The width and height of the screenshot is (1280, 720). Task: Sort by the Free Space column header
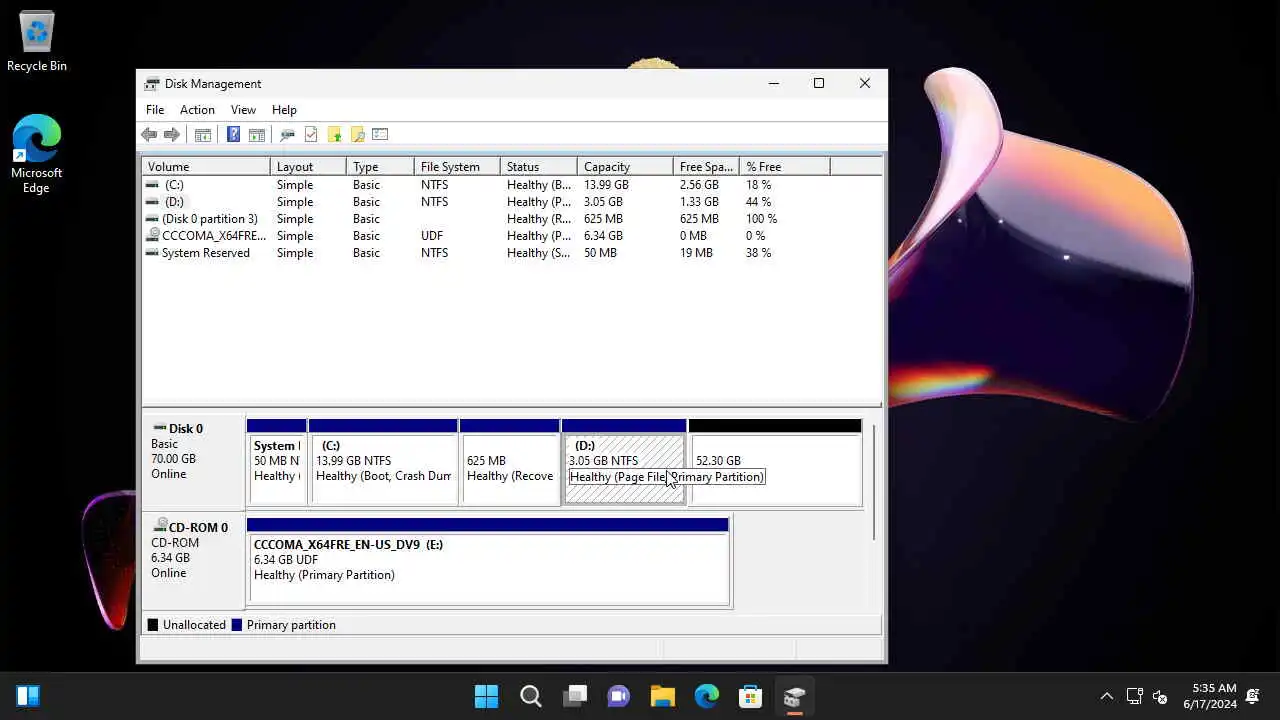point(706,167)
